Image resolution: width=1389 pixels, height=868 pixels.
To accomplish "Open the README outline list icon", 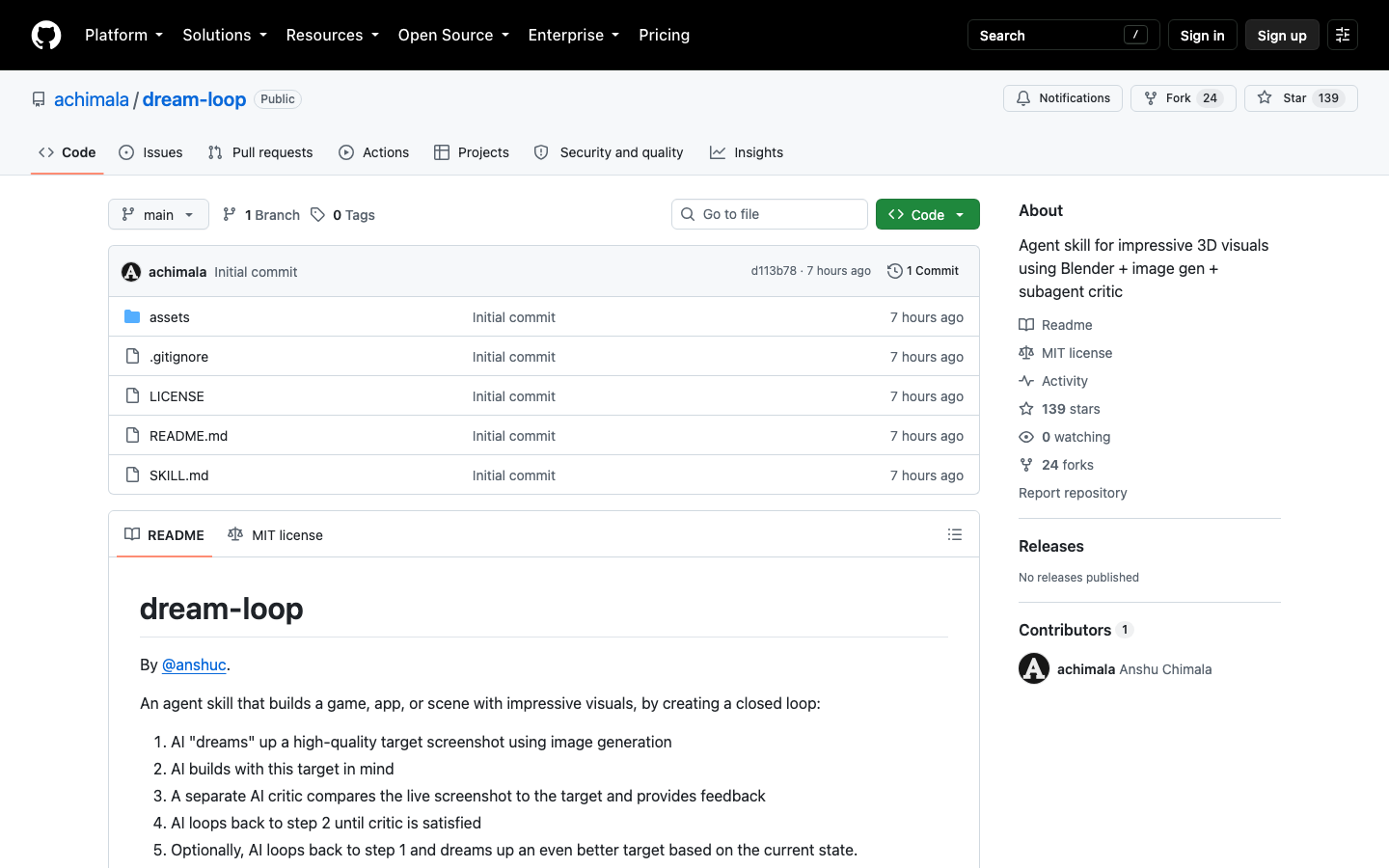I will (x=955, y=534).
